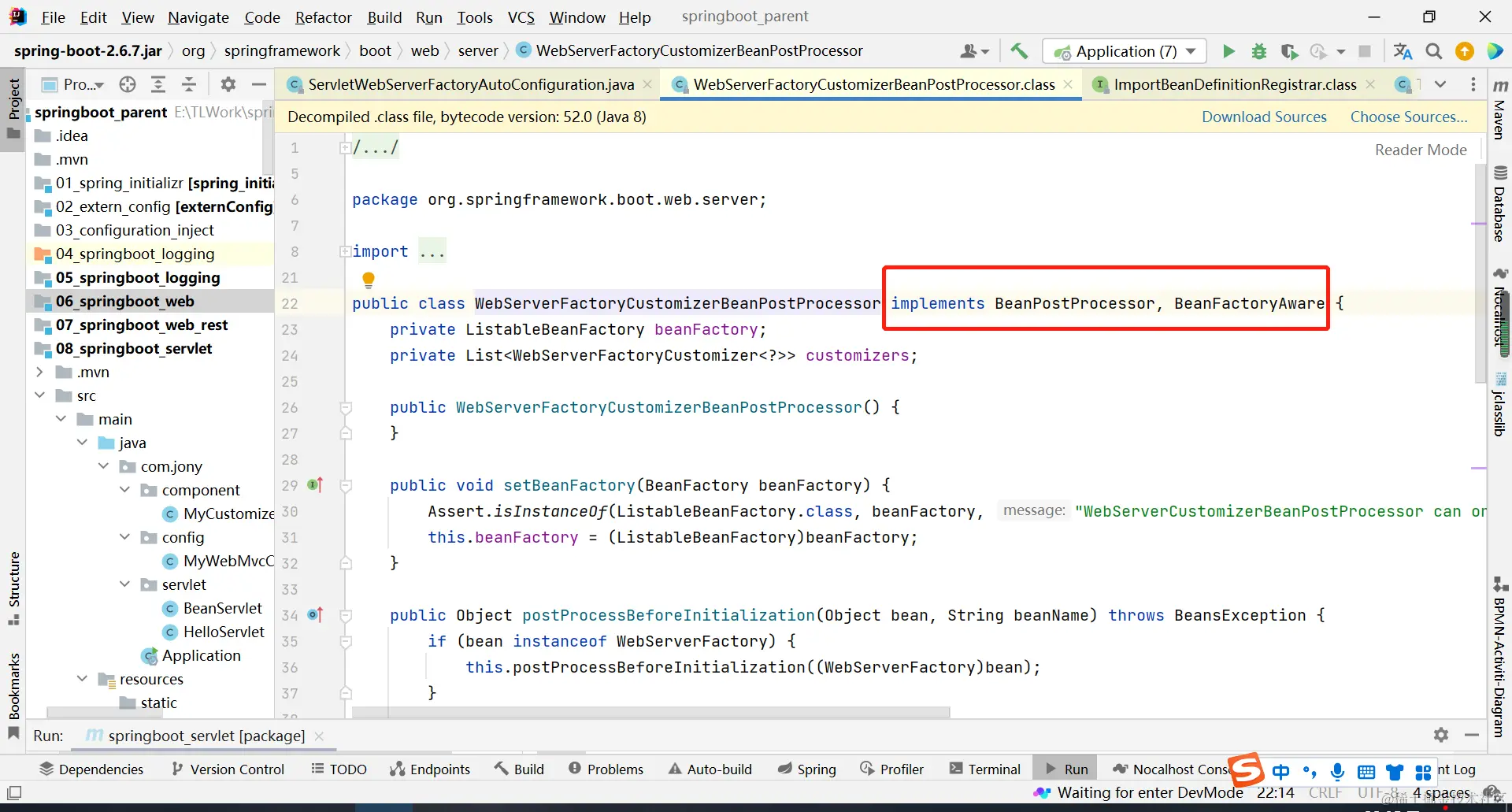Open the Maven tool window

tap(1500, 109)
